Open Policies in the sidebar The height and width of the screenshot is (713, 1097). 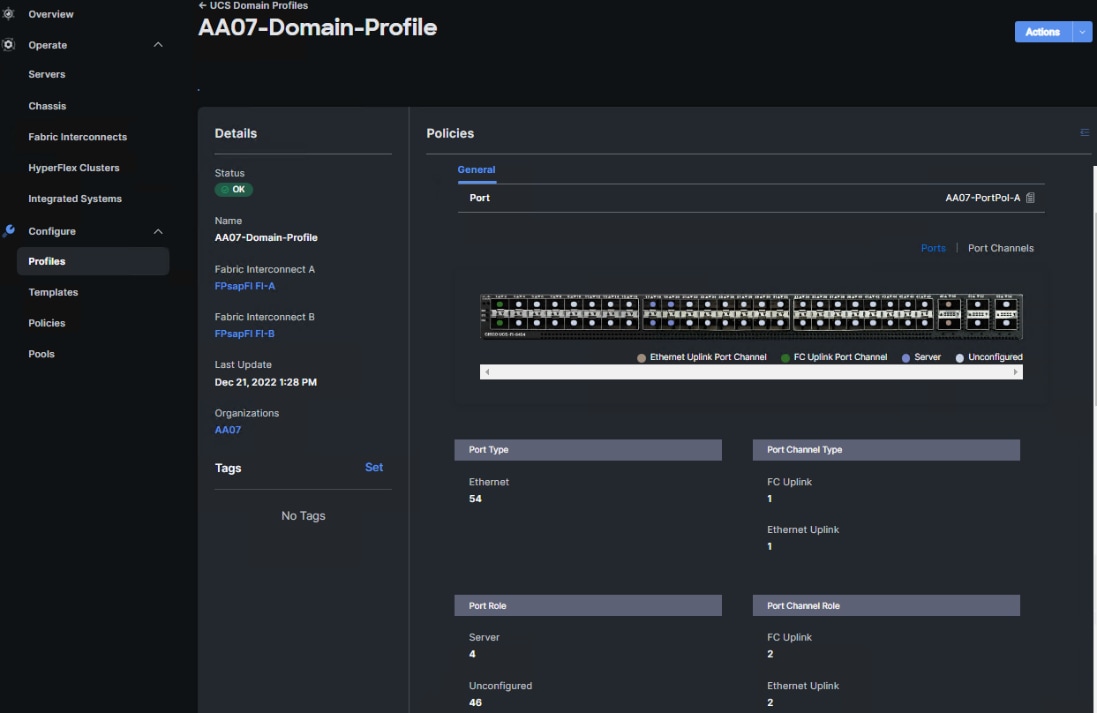pos(47,323)
